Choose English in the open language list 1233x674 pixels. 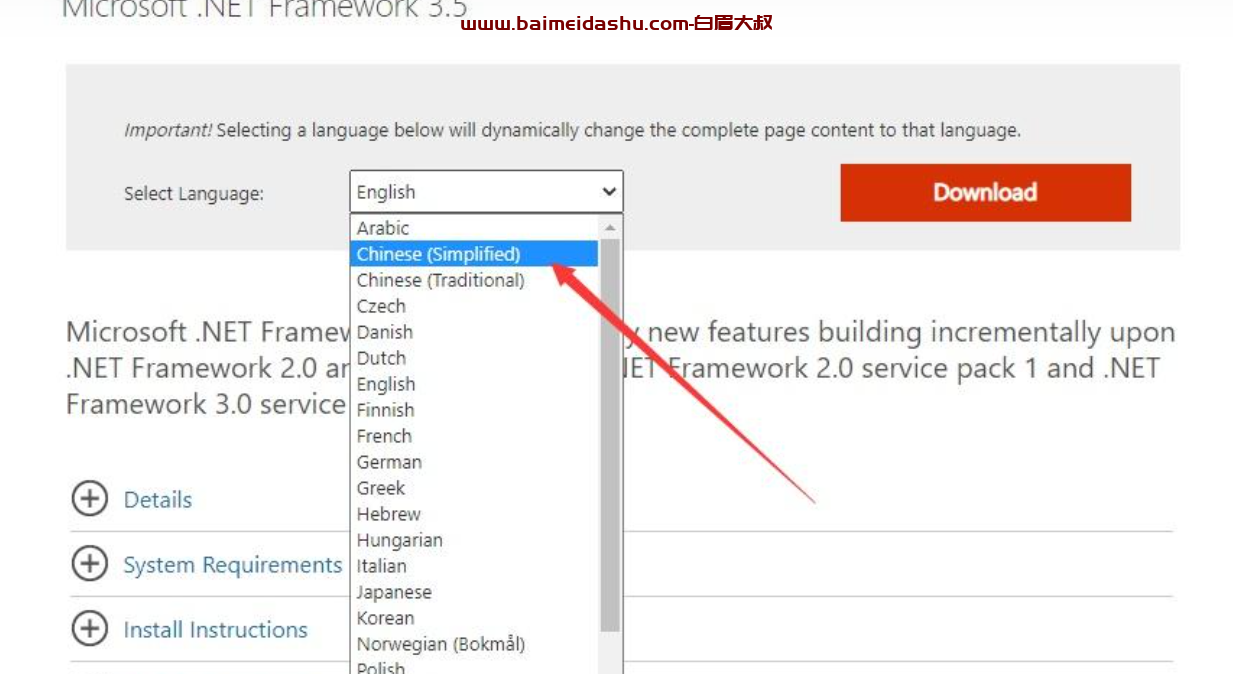475,384
